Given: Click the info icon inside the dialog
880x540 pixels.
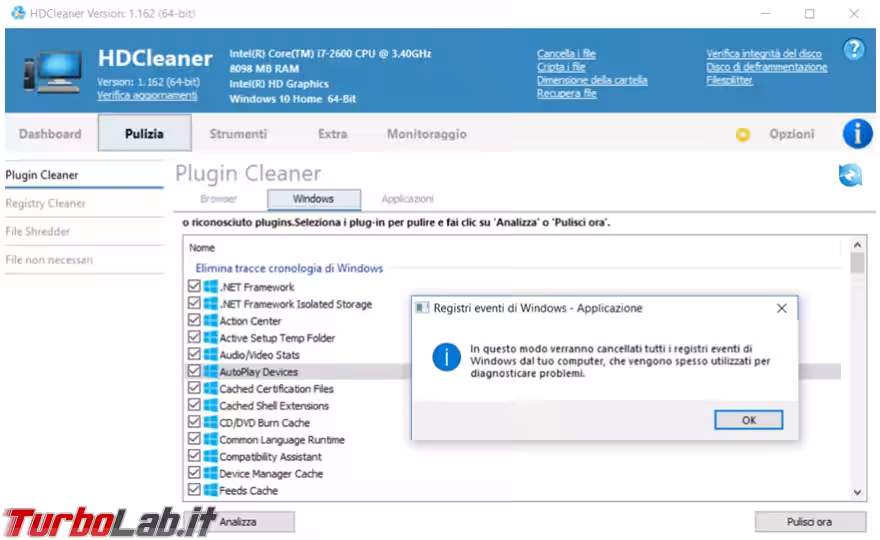Looking at the screenshot, I should [x=447, y=357].
